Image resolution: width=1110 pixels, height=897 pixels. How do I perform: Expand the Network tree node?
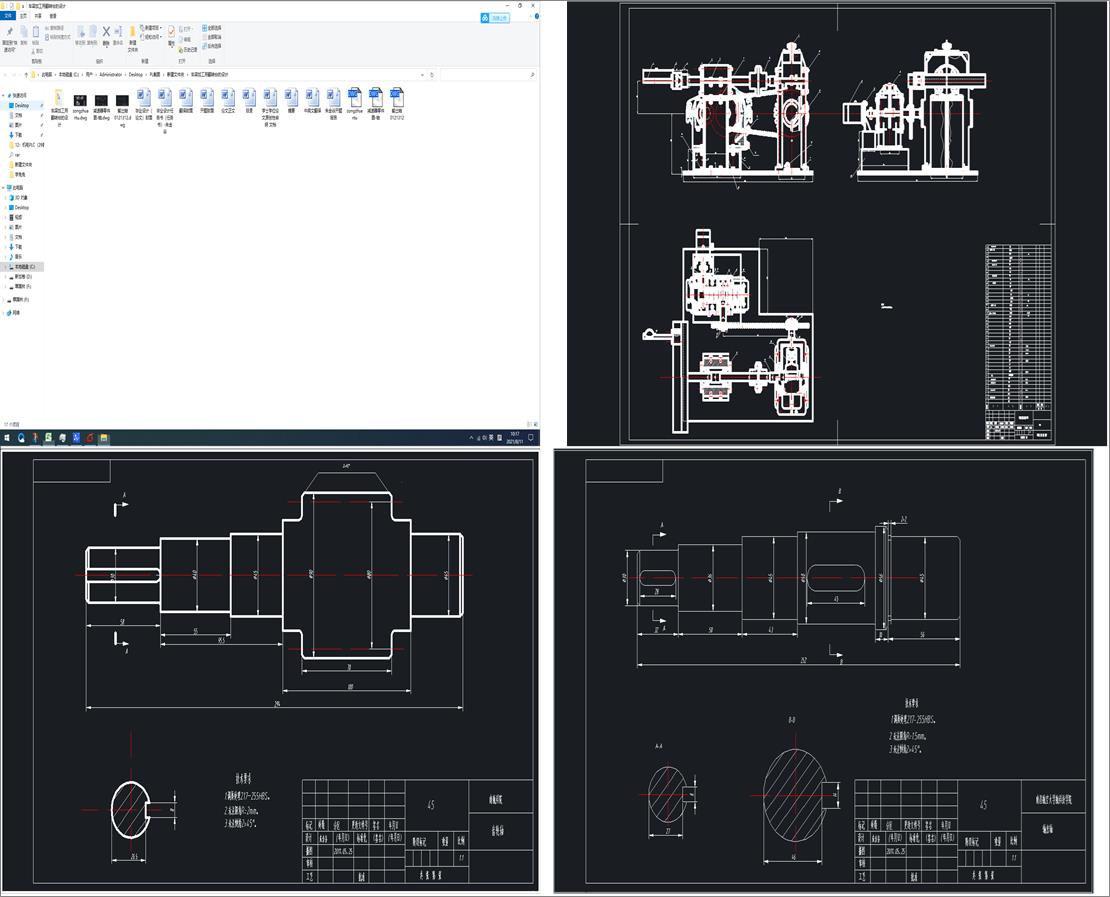click(x=4, y=313)
